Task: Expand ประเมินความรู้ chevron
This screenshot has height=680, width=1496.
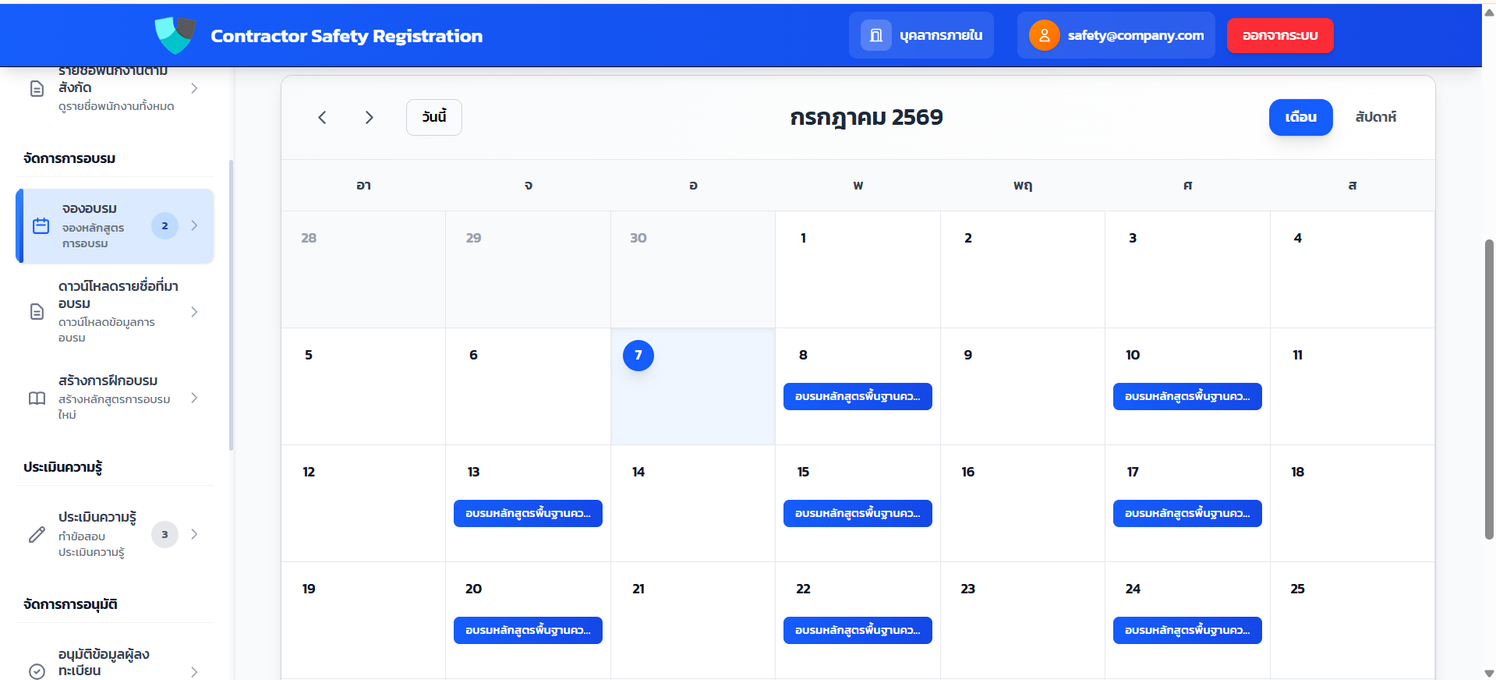Action: [x=194, y=535]
